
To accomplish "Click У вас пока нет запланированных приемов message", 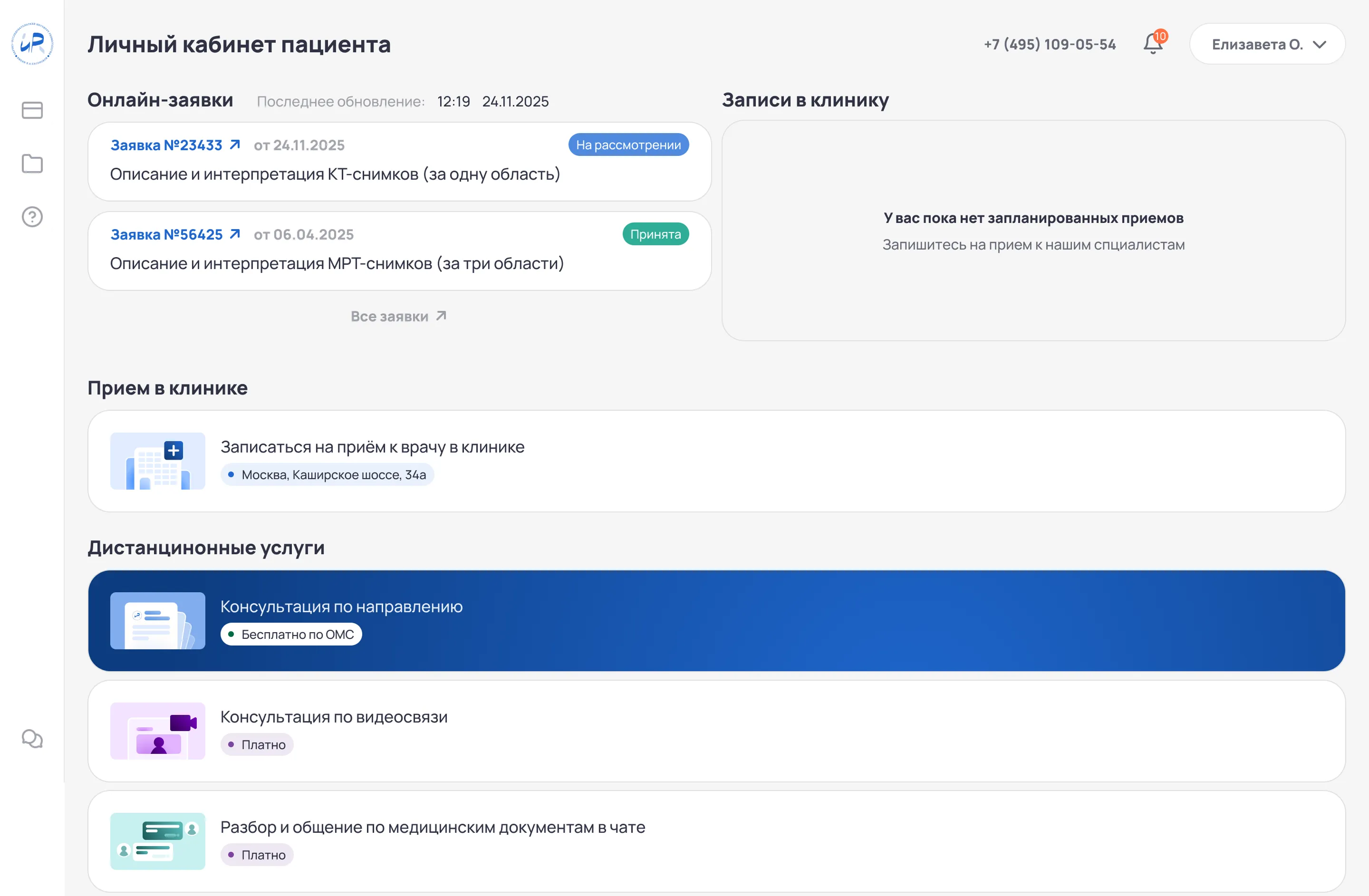I will (x=1033, y=218).
